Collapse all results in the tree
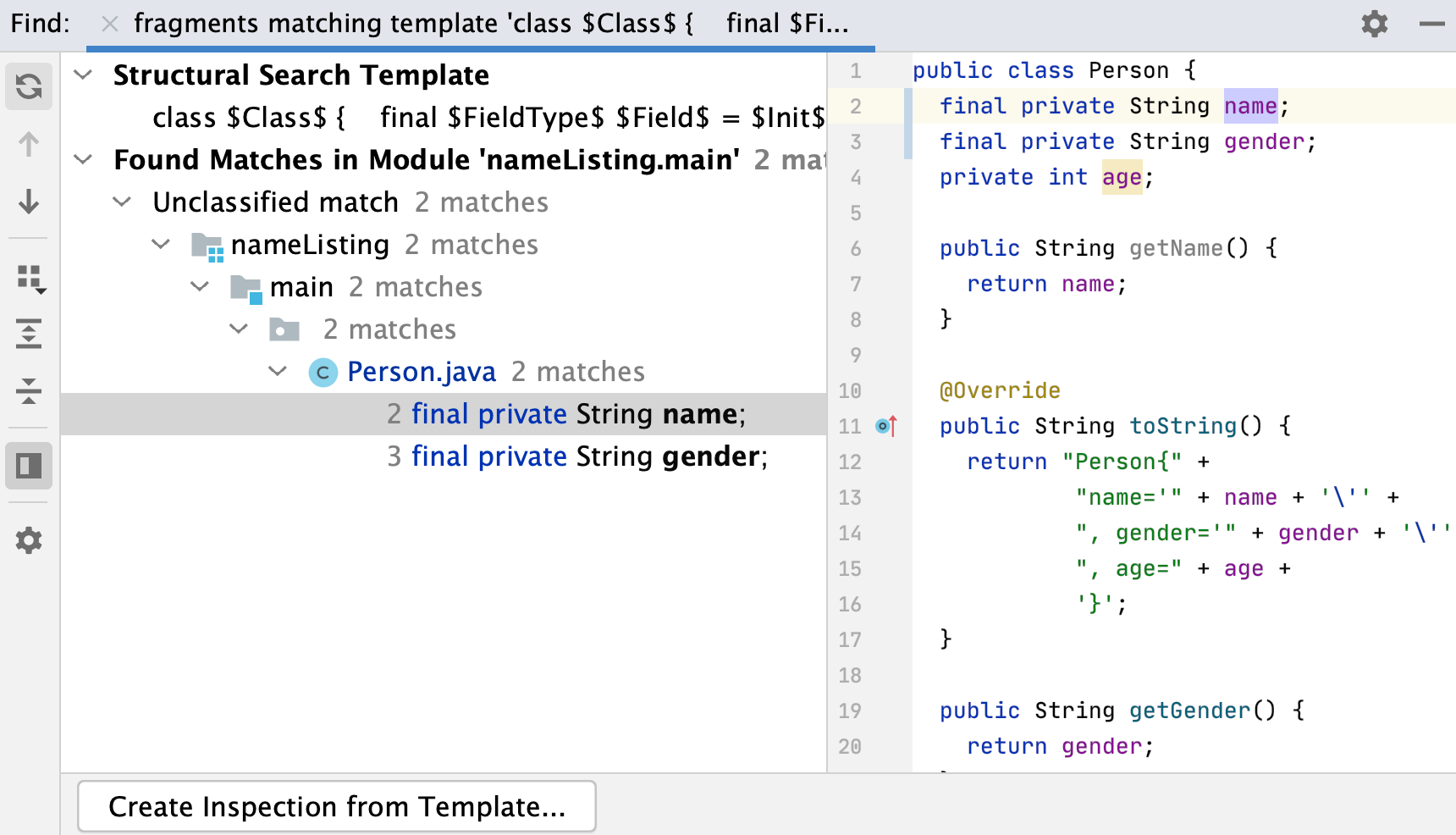The image size is (1456, 835). 29,392
